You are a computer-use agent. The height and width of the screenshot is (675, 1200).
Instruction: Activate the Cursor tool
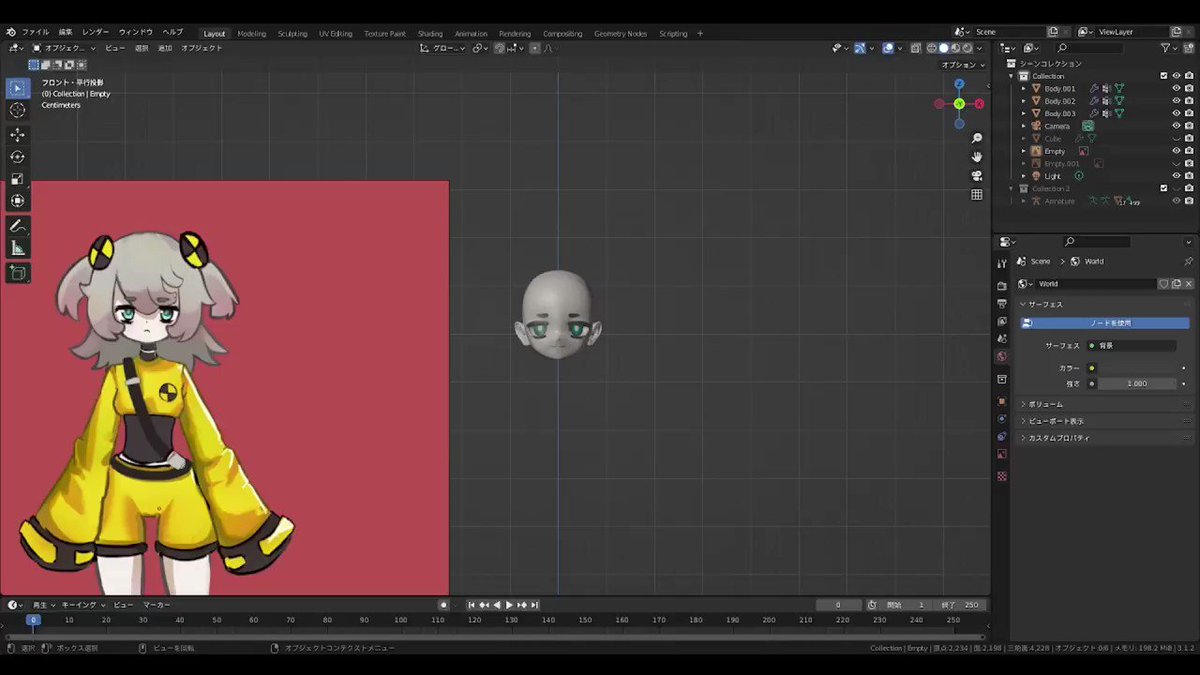pos(17,110)
